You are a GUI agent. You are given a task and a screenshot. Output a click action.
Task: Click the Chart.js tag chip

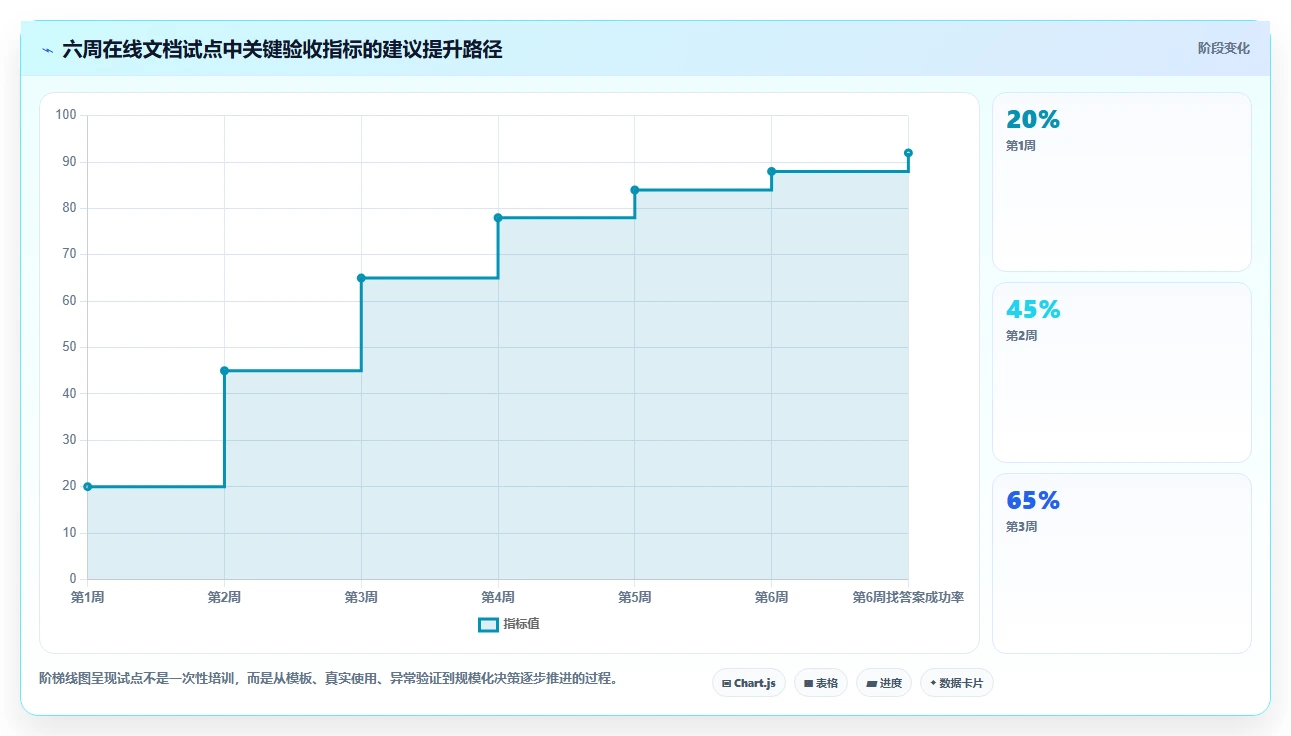click(748, 683)
